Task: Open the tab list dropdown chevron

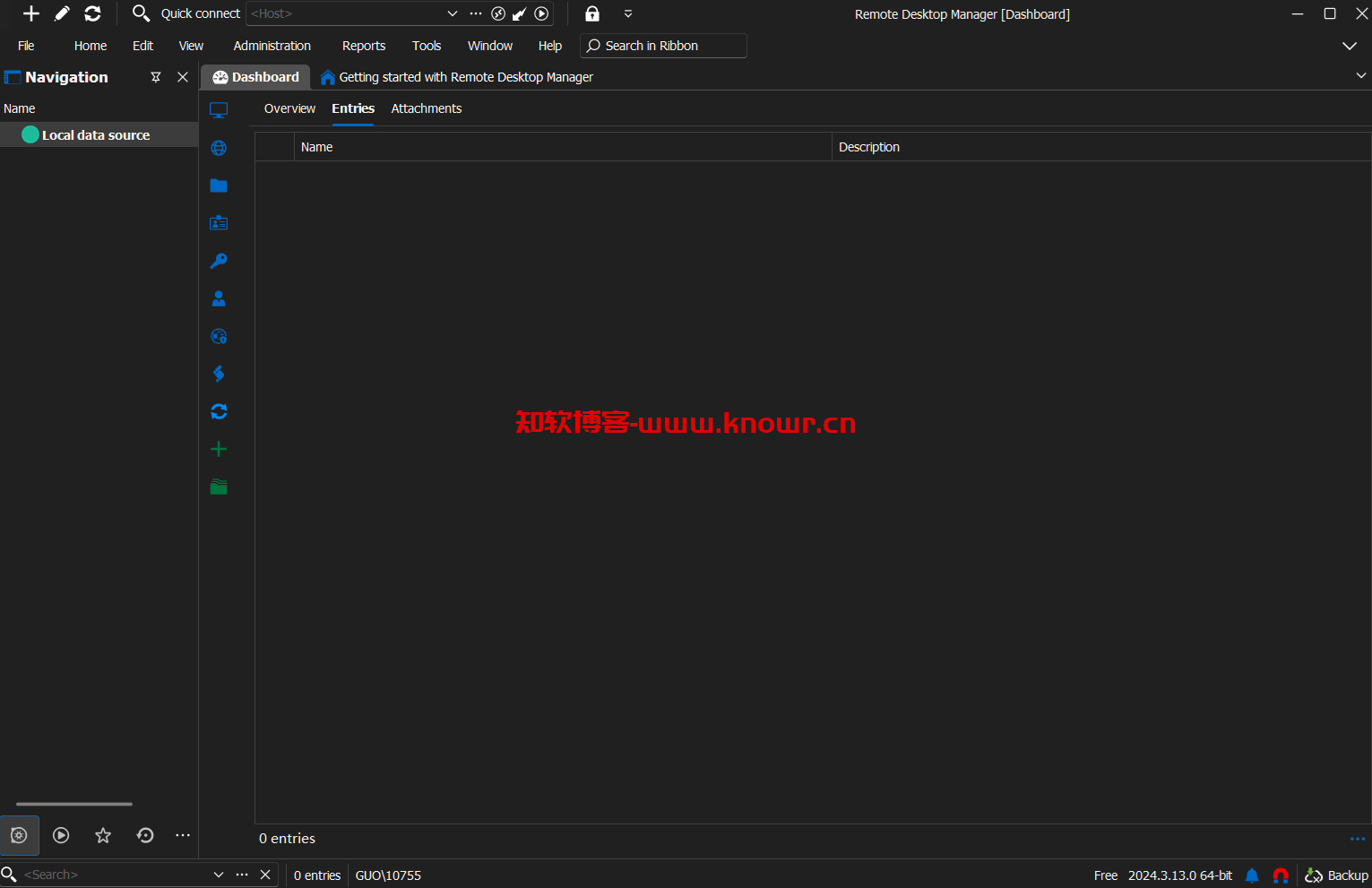Action: (1361, 76)
